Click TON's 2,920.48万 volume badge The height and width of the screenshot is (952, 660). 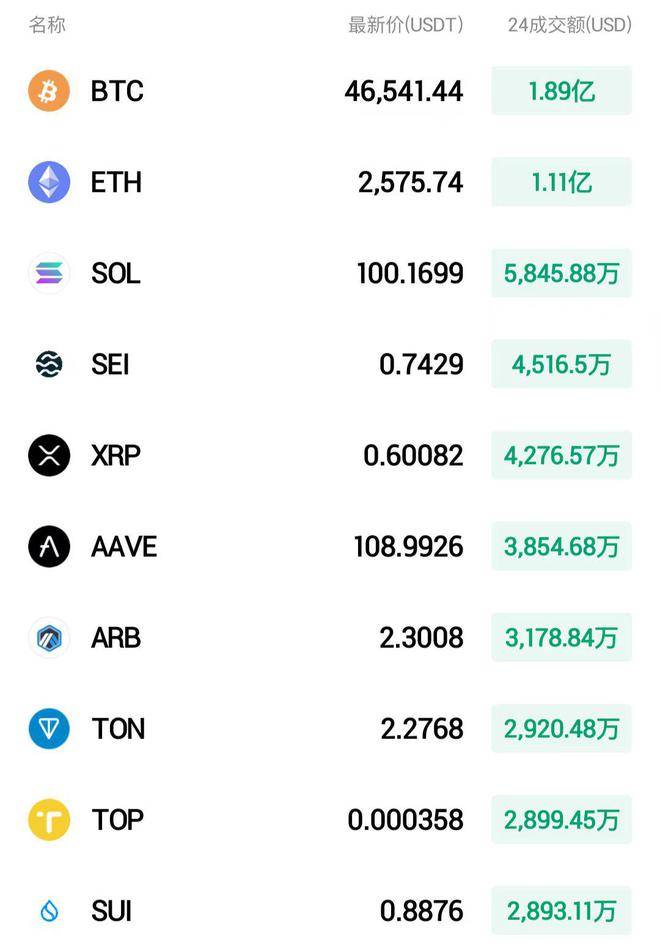coord(562,728)
